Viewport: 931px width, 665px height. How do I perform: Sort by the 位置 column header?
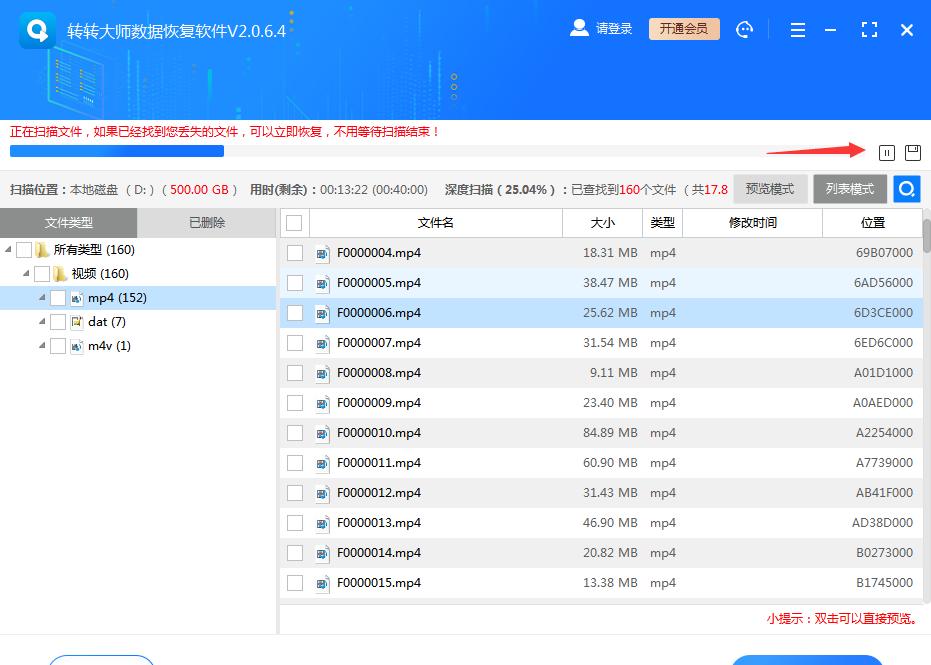(x=872, y=223)
